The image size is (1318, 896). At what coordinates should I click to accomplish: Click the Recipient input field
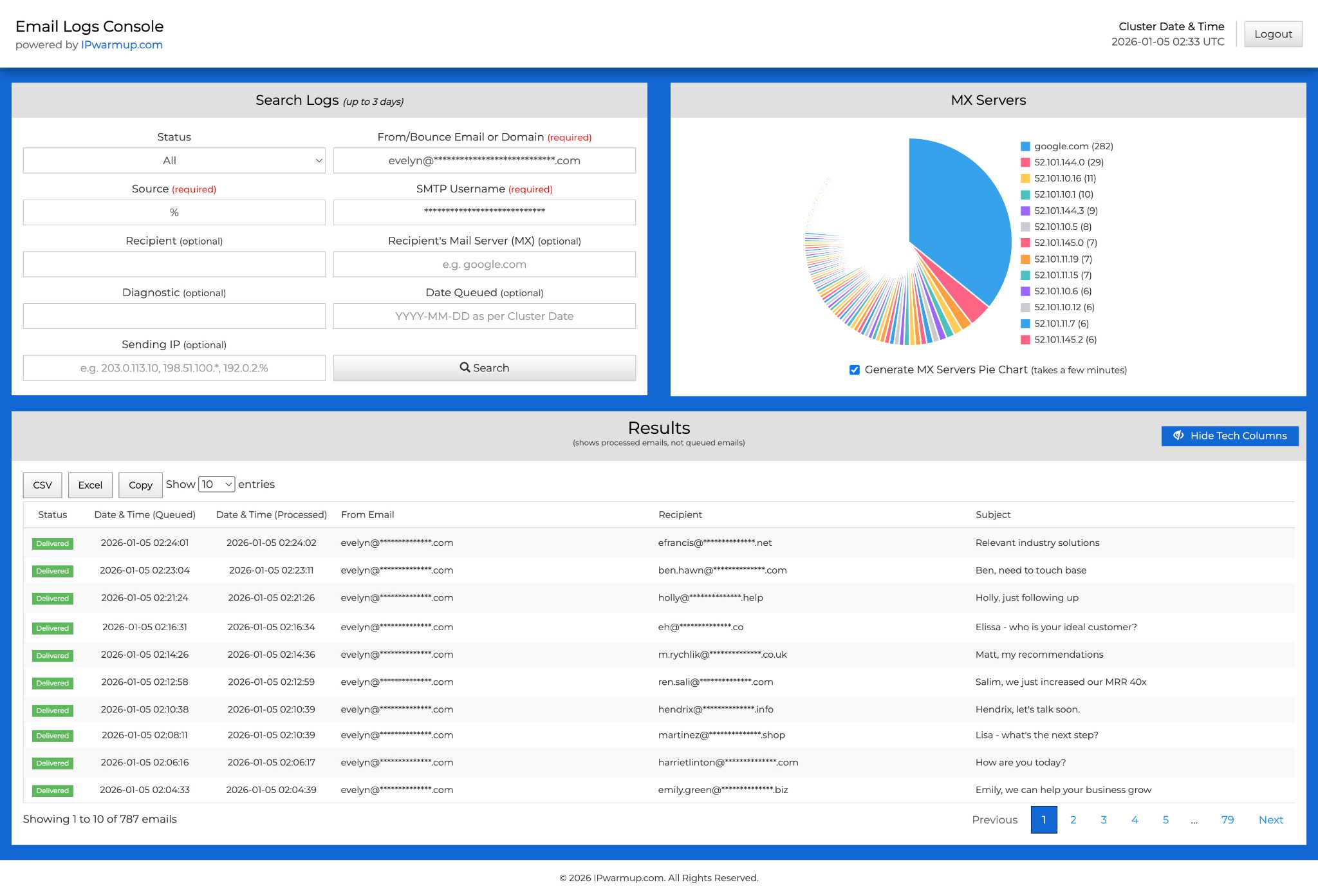coord(174,264)
